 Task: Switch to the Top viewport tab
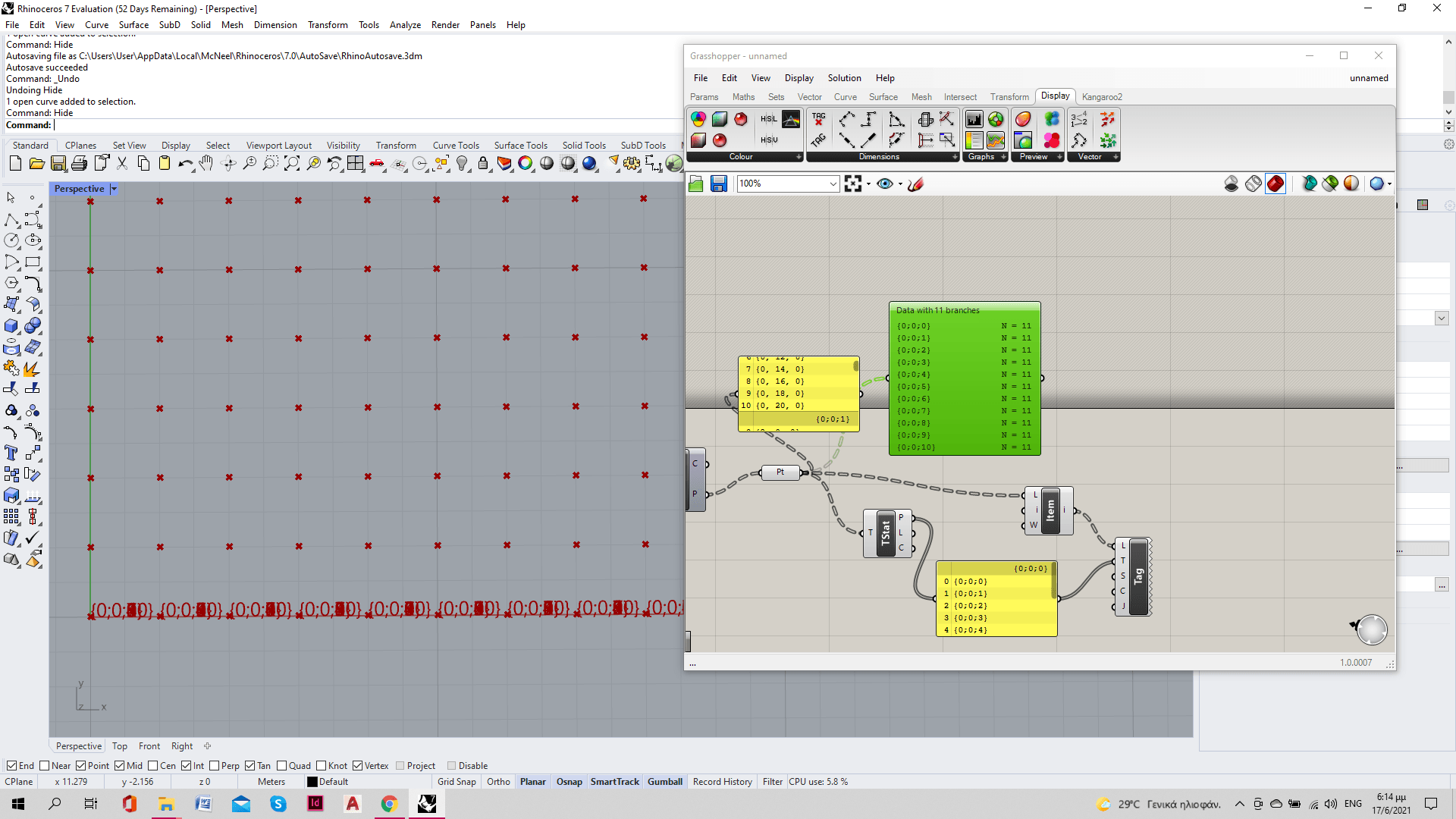click(x=120, y=746)
